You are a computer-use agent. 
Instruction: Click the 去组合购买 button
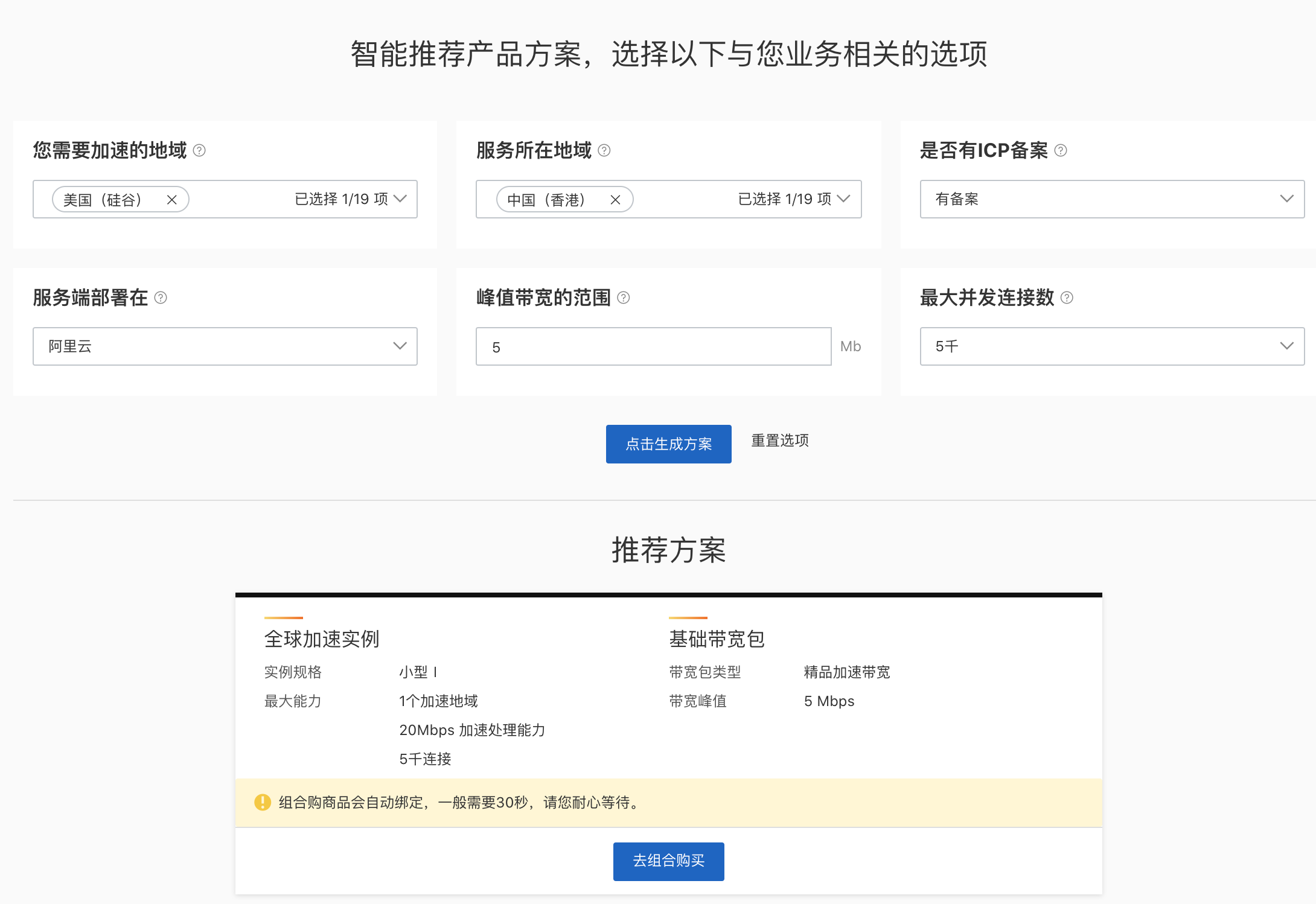[669, 861]
